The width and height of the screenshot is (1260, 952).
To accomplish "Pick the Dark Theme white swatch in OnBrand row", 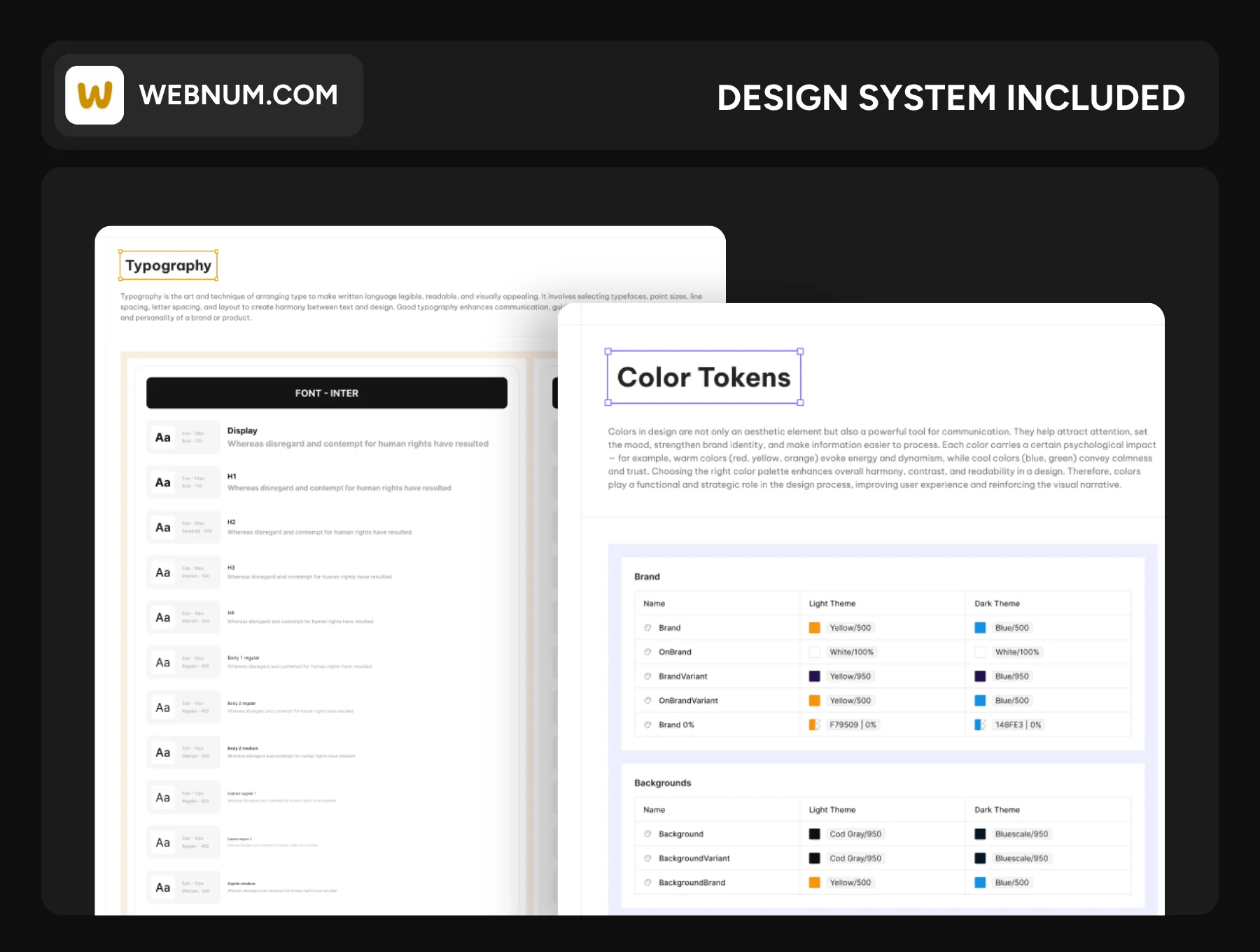I will point(980,652).
